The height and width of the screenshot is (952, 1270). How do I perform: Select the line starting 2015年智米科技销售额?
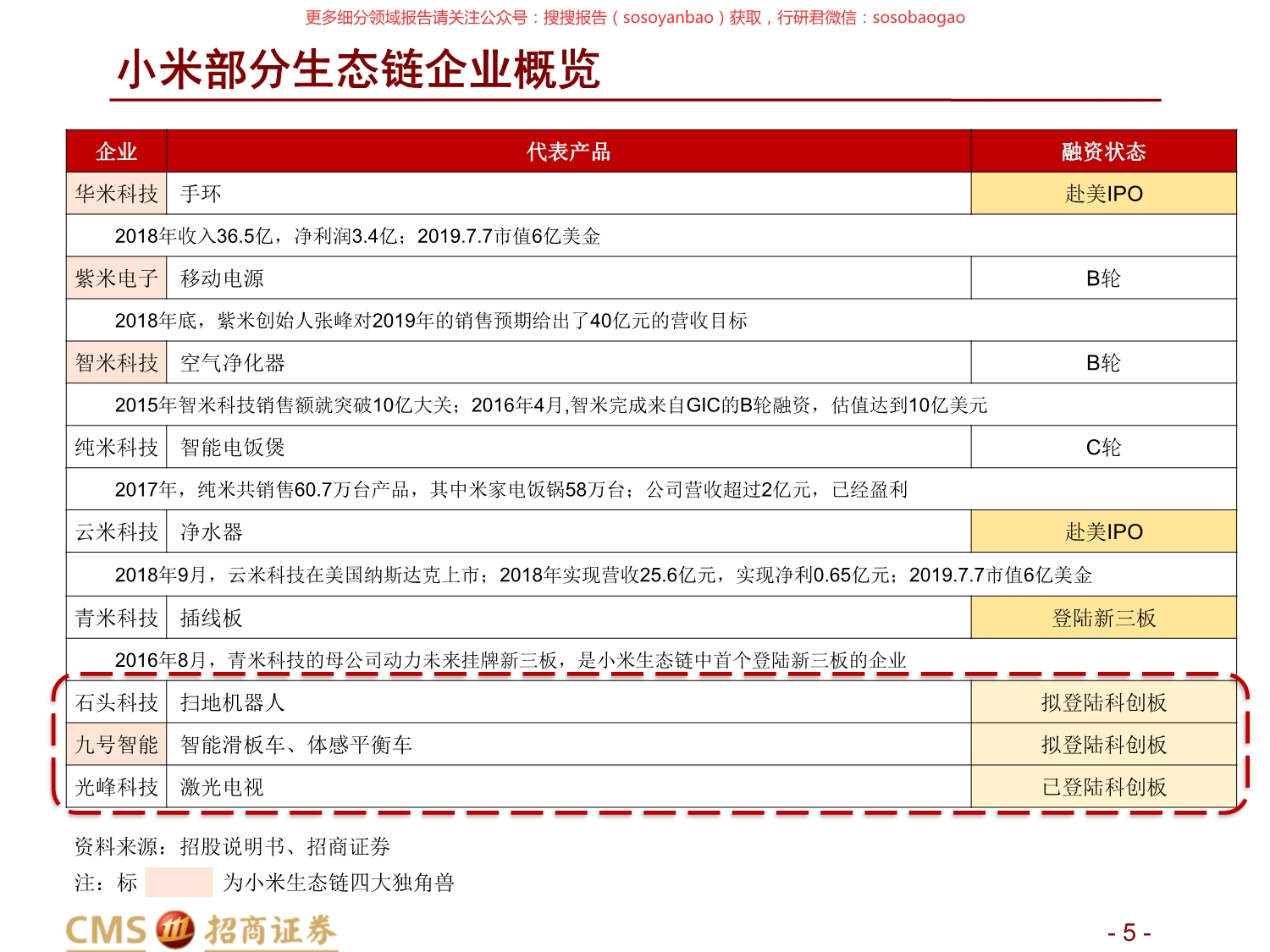pyautogui.click(x=551, y=405)
